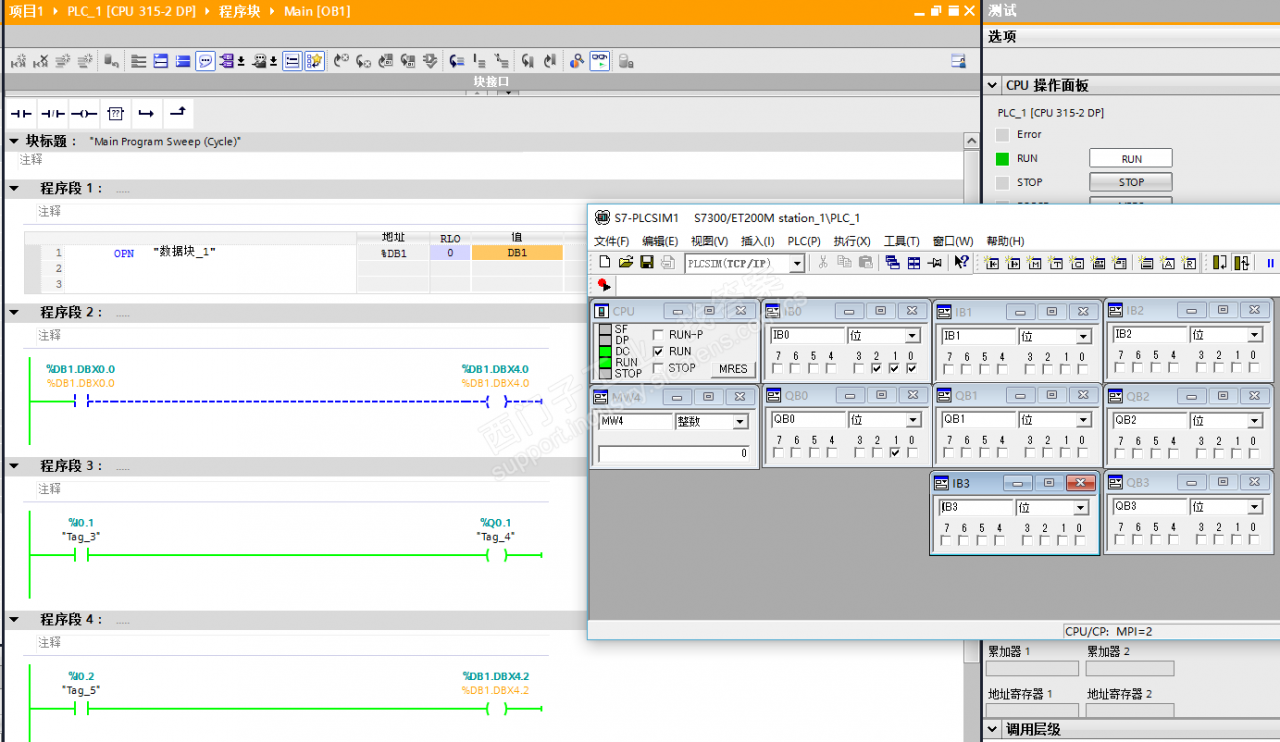
Task: Click 程序块 in the breadcrumb path
Action: coord(239,11)
